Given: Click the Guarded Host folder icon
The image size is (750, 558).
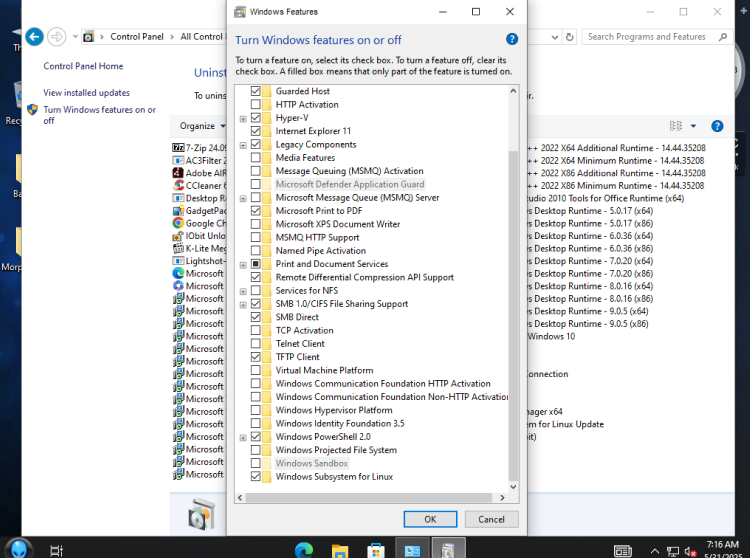Looking at the screenshot, I should tap(267, 91).
